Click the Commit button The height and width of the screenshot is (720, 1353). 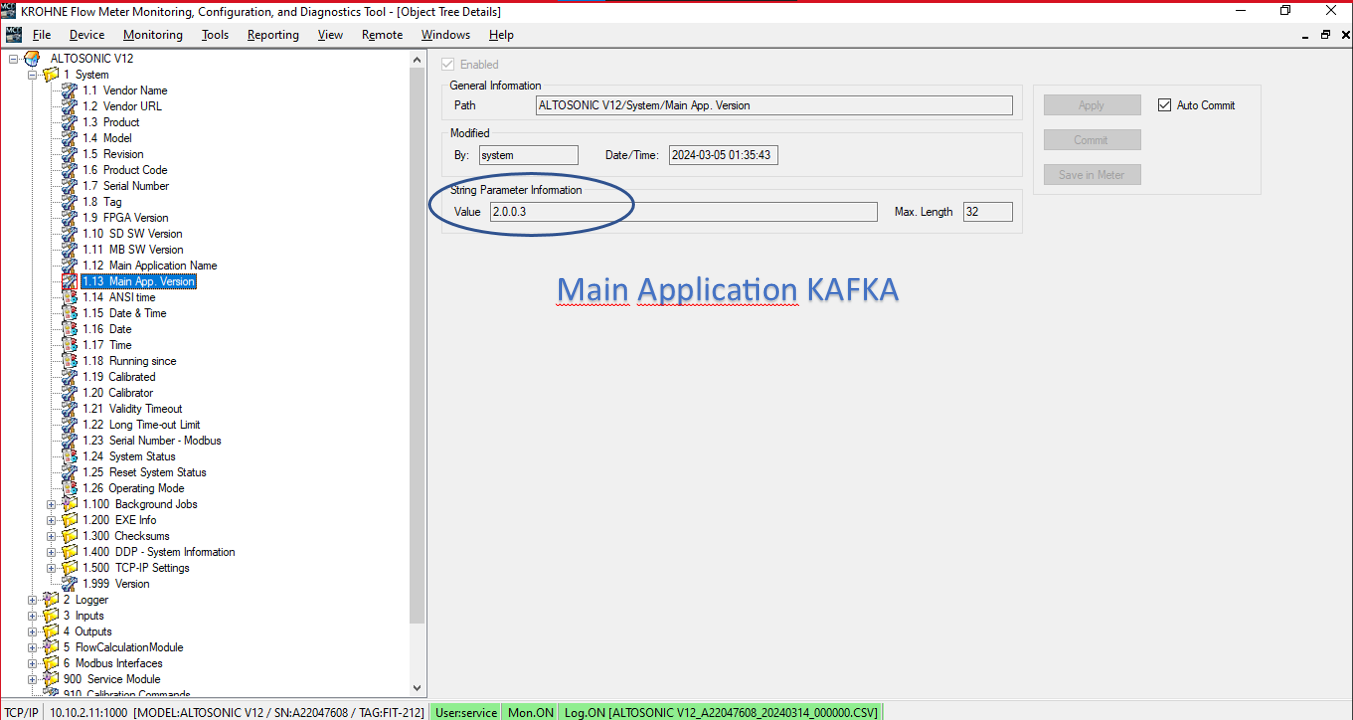click(x=1092, y=140)
